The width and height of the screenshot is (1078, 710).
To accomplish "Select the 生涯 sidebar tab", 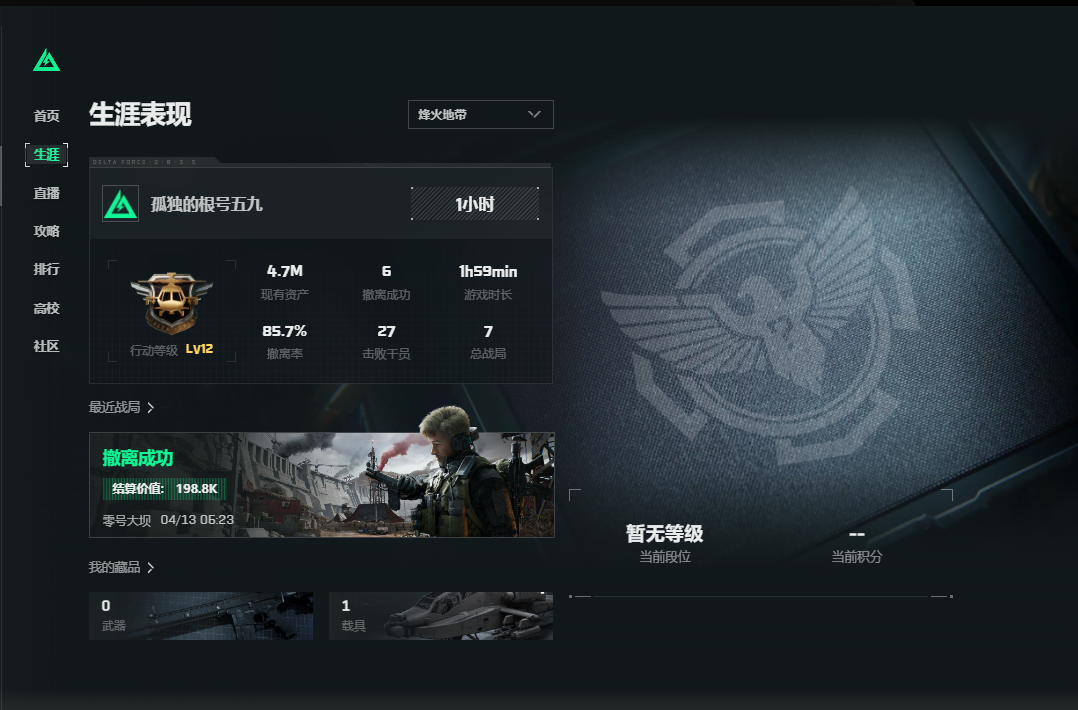I will [x=47, y=155].
